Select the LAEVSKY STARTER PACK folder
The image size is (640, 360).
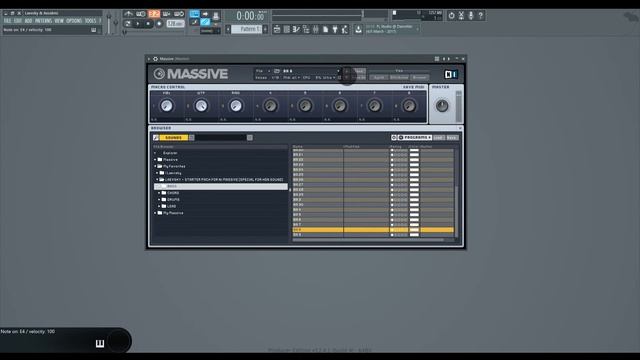tap(224, 180)
